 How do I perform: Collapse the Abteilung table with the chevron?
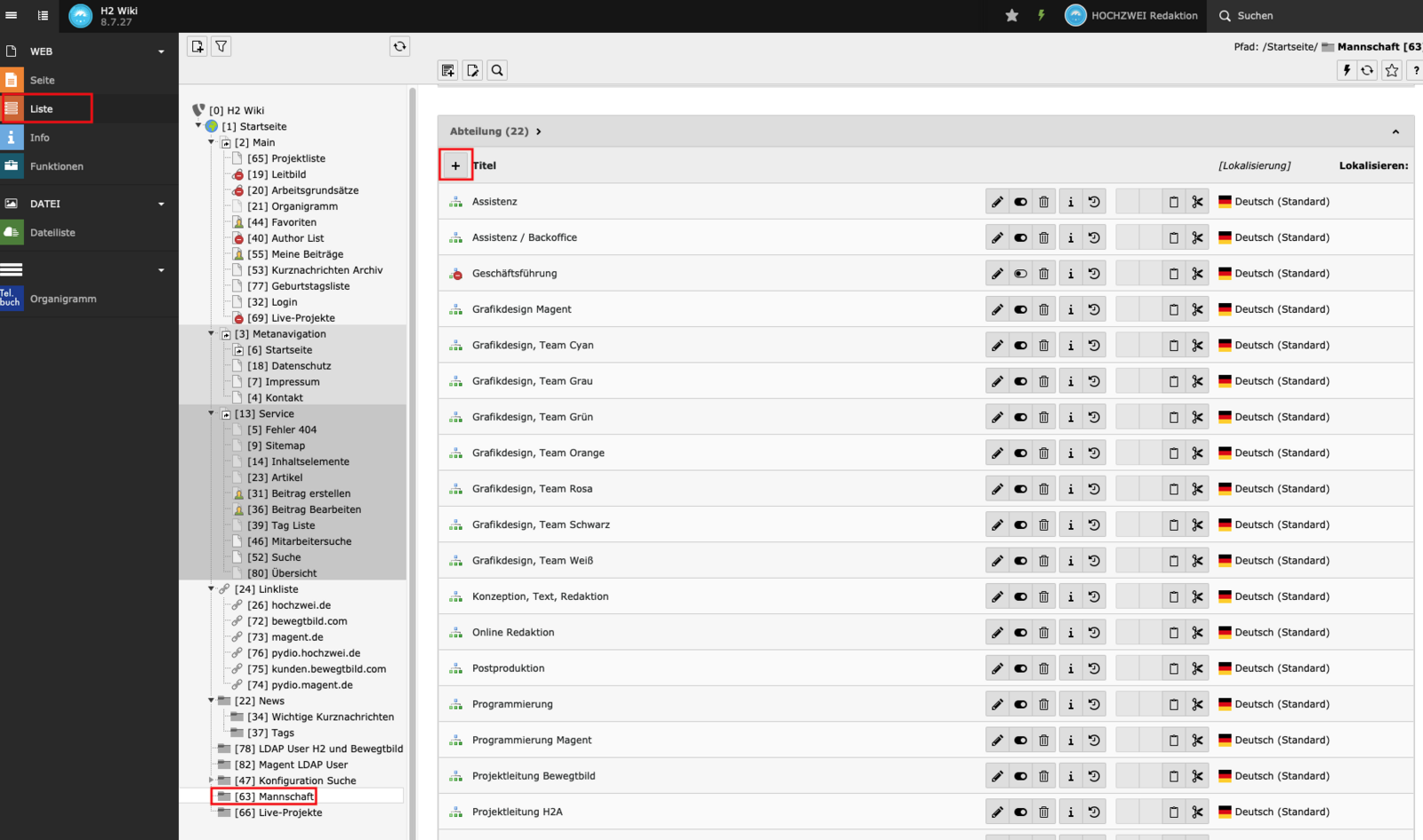1395,132
